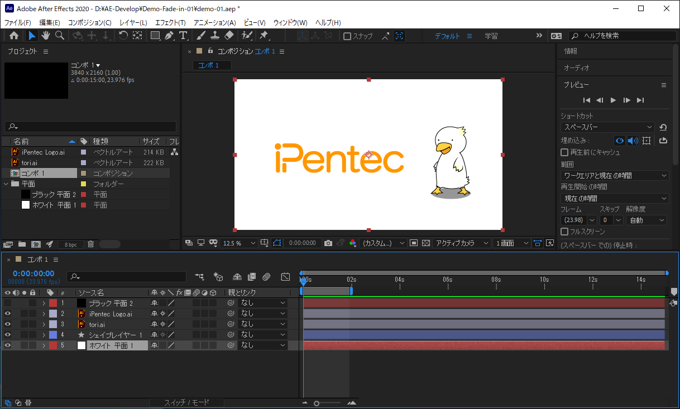This screenshot has height=409, width=680.
Task: Select the Rotation tool
Action: 123,36
